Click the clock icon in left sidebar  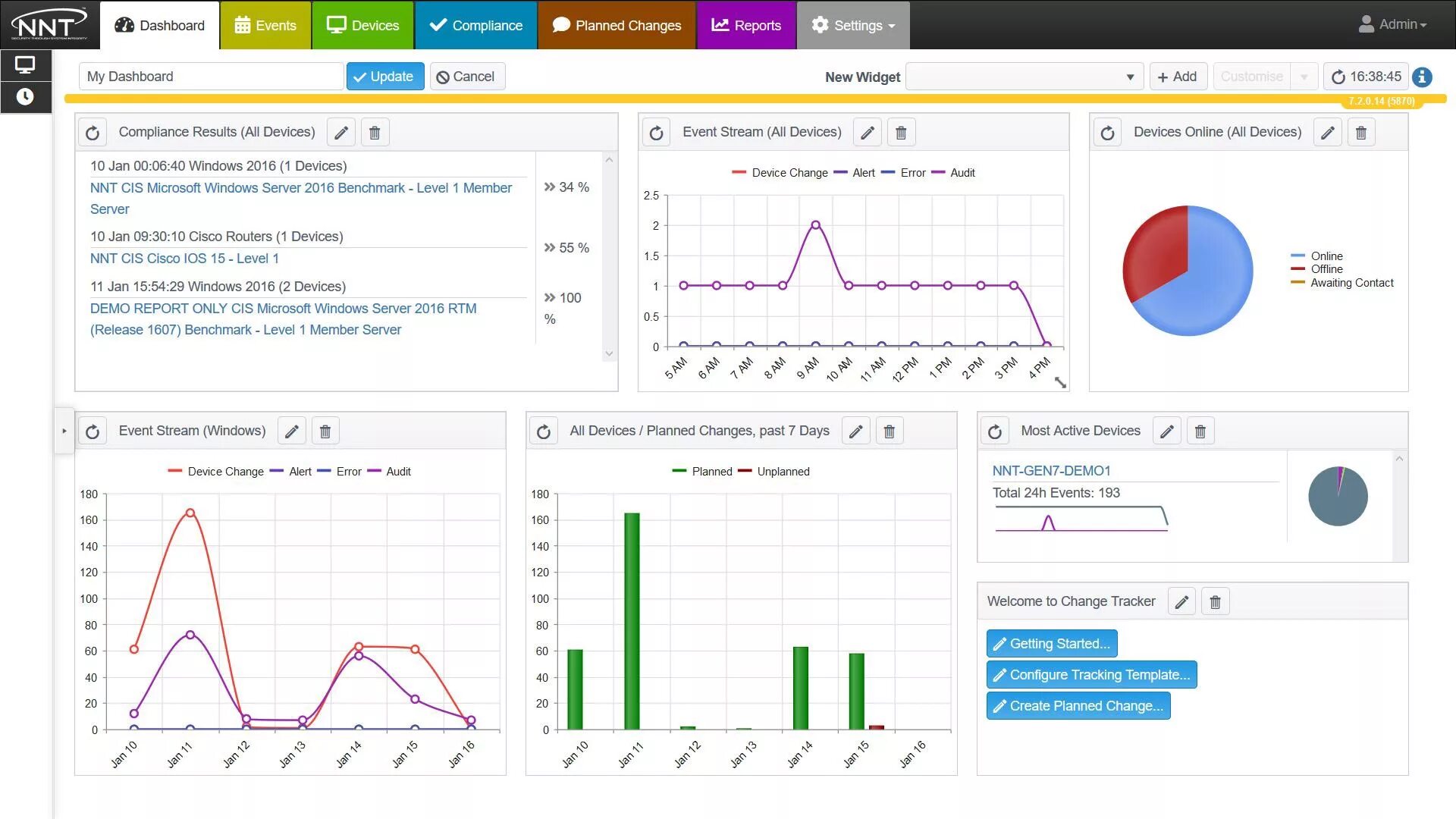(x=25, y=97)
